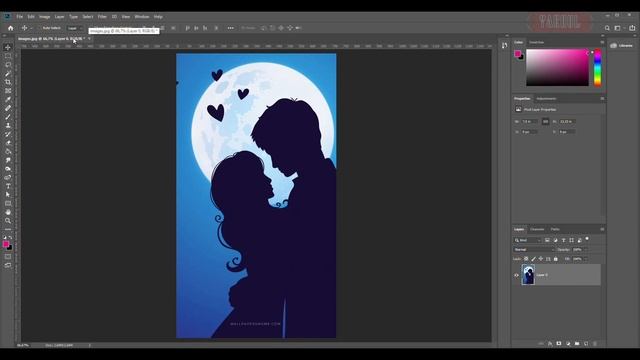The width and height of the screenshot is (640, 360).
Task: Open Properties panel flyout menu
Action: tap(602, 98)
